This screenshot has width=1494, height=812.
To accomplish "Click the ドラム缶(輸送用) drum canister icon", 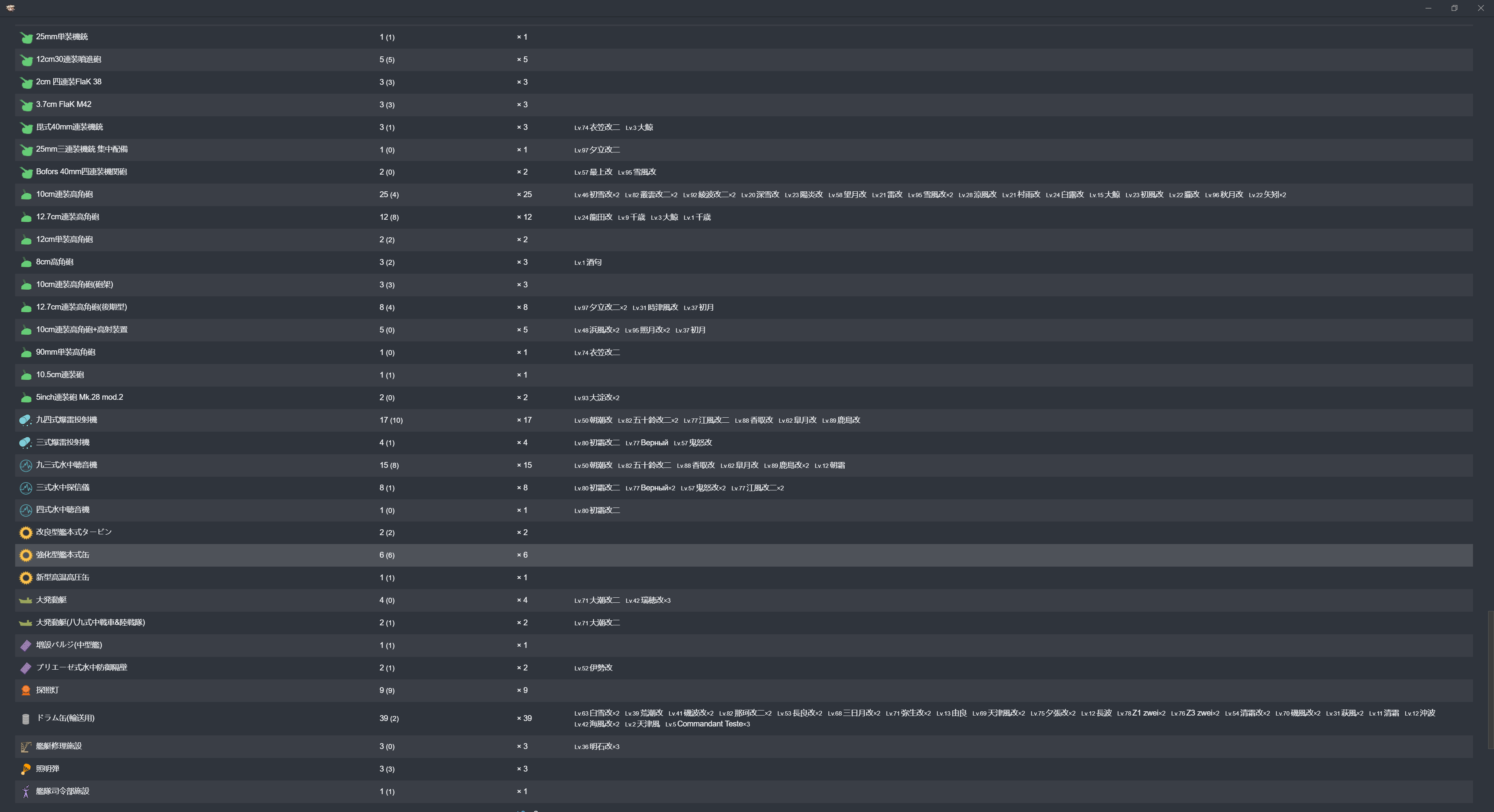I will [x=26, y=719].
